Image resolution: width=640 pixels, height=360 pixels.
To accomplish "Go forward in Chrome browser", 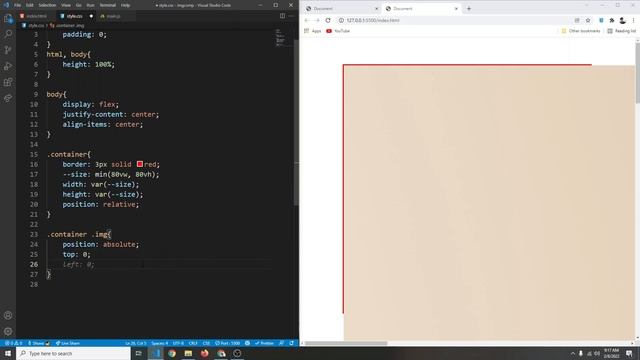I will (317, 20).
